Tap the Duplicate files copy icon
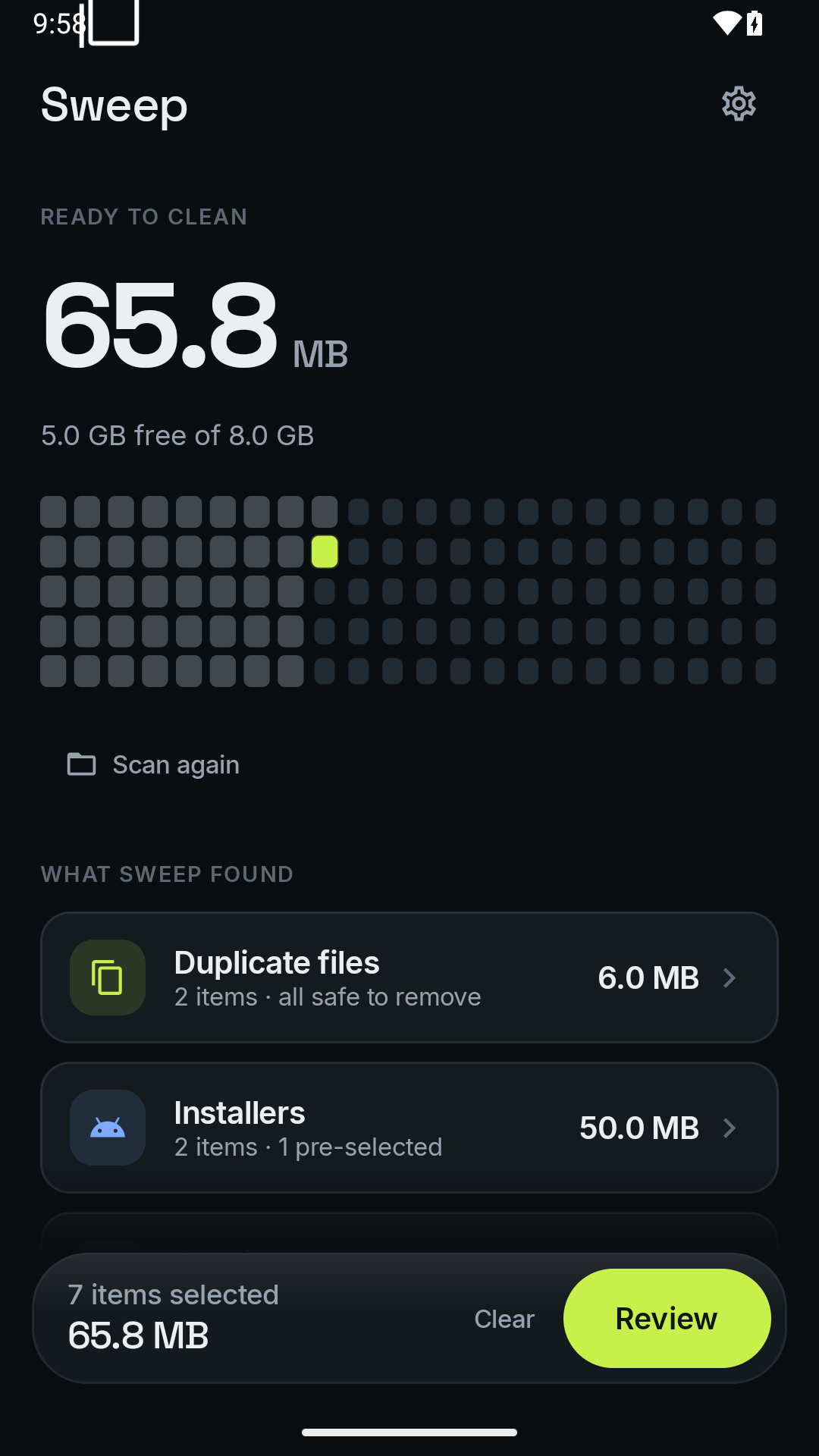 click(108, 977)
